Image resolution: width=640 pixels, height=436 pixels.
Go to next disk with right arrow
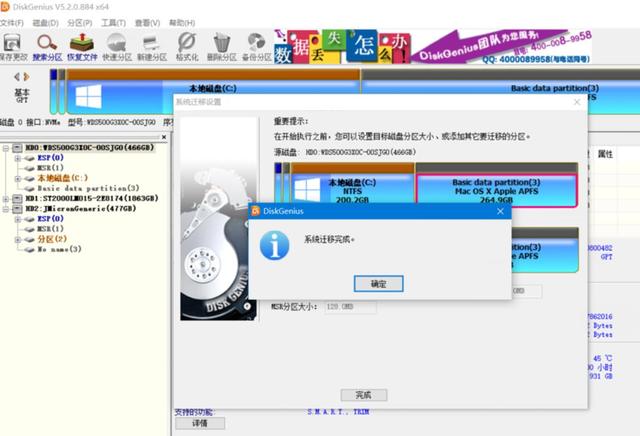click(26, 76)
